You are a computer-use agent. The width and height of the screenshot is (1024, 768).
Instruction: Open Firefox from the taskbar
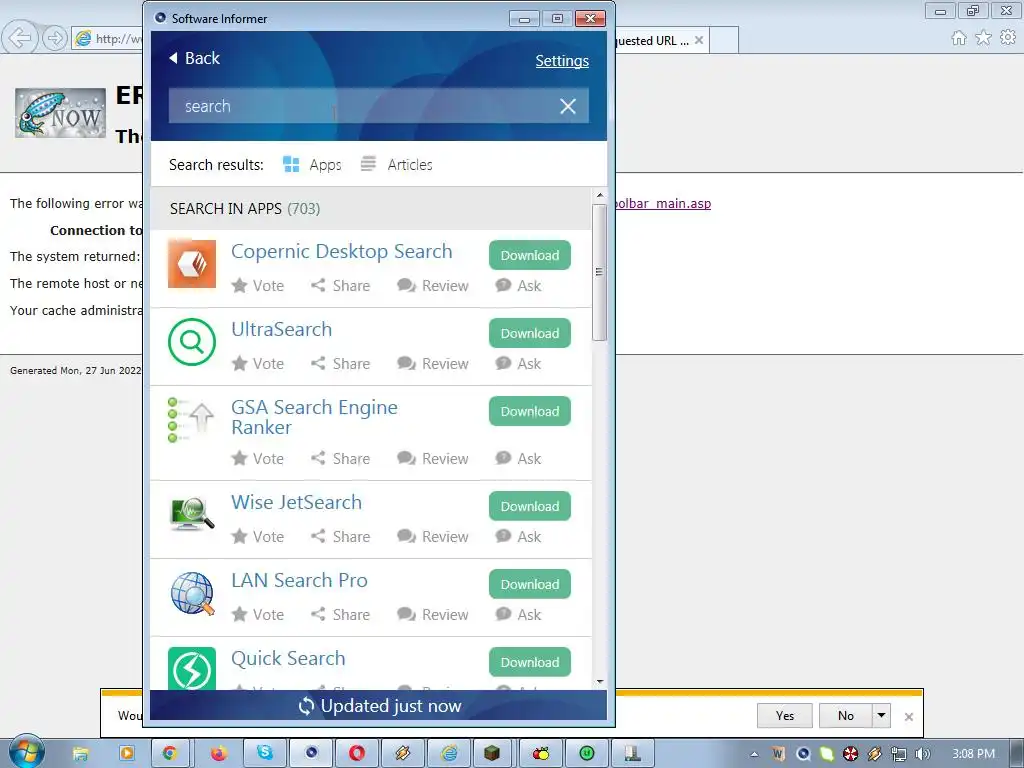pos(218,753)
